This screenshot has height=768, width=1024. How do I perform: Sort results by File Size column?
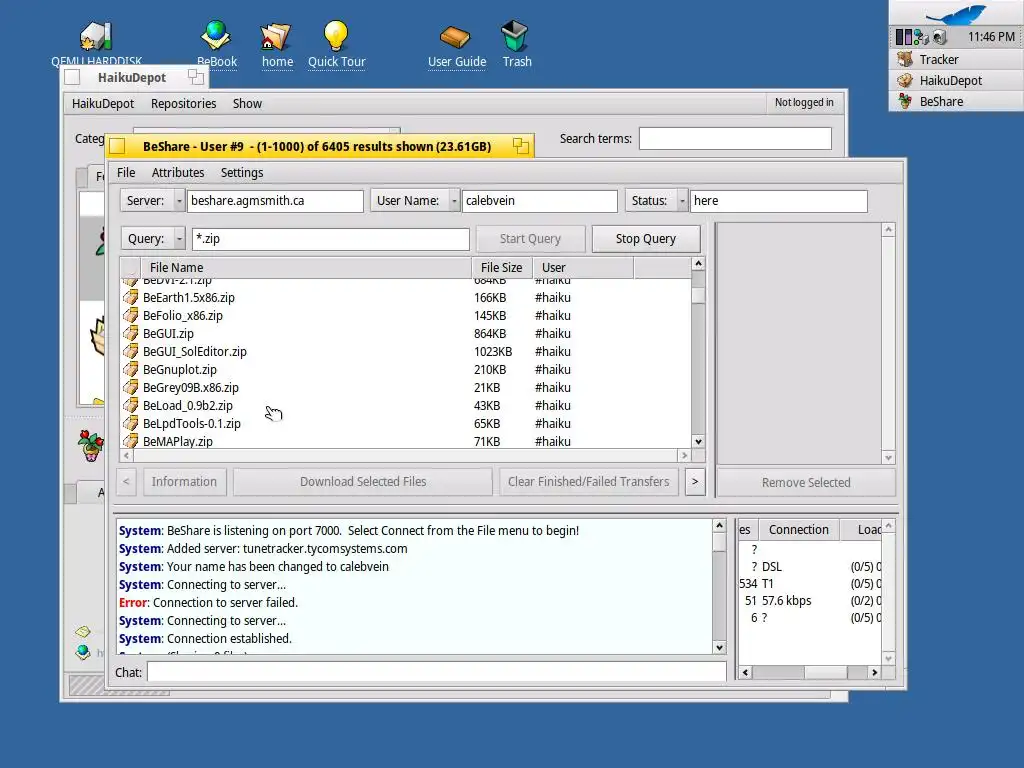[502, 268]
